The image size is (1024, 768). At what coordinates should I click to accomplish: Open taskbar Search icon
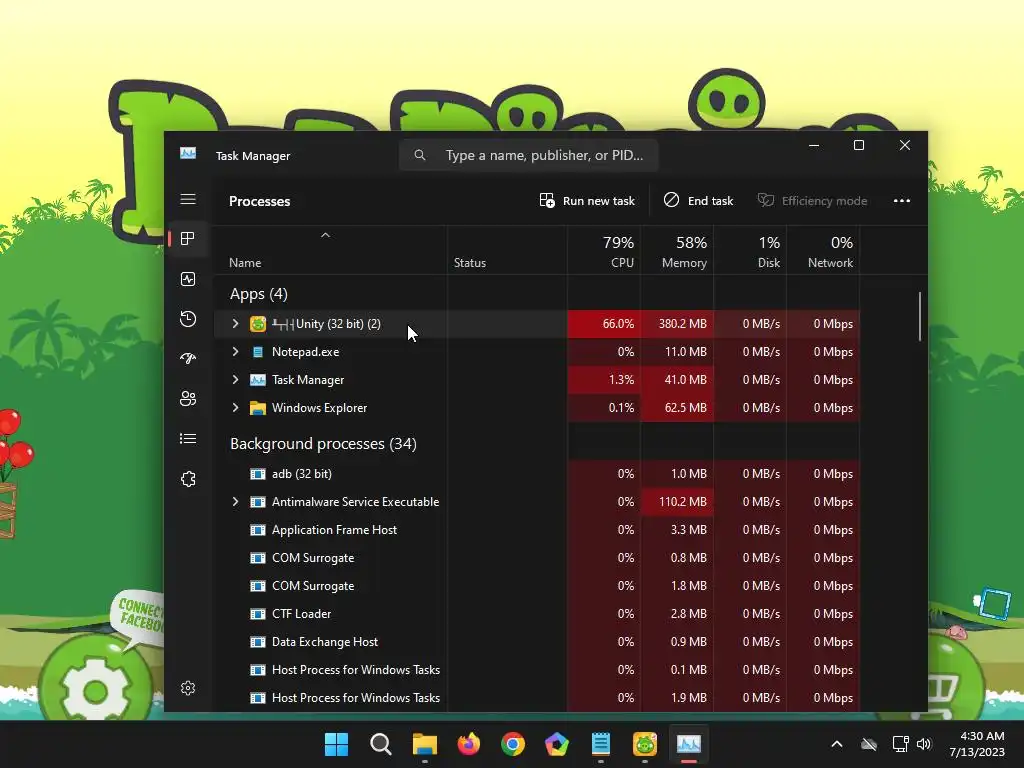(x=381, y=744)
